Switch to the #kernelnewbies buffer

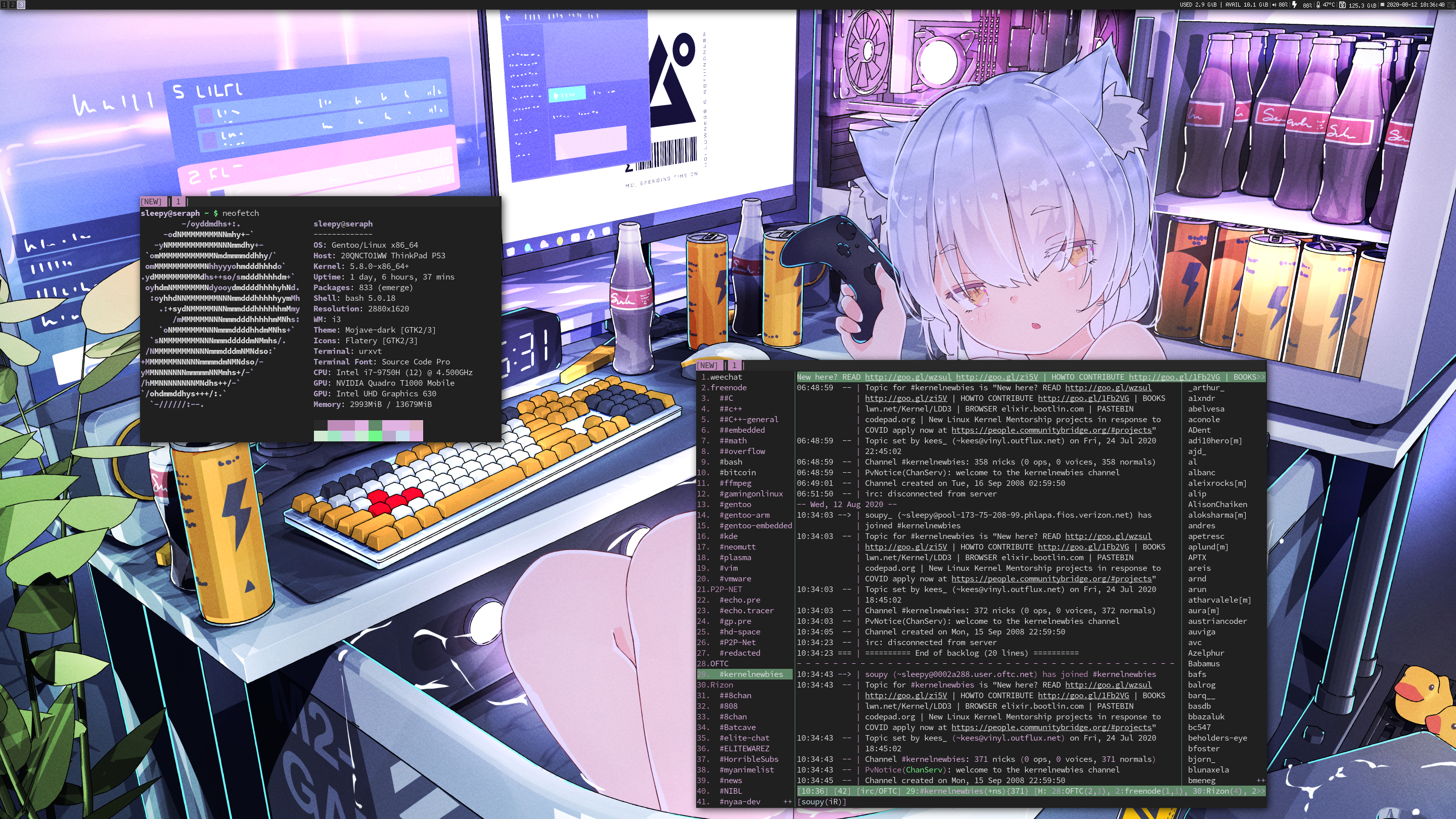(751, 674)
